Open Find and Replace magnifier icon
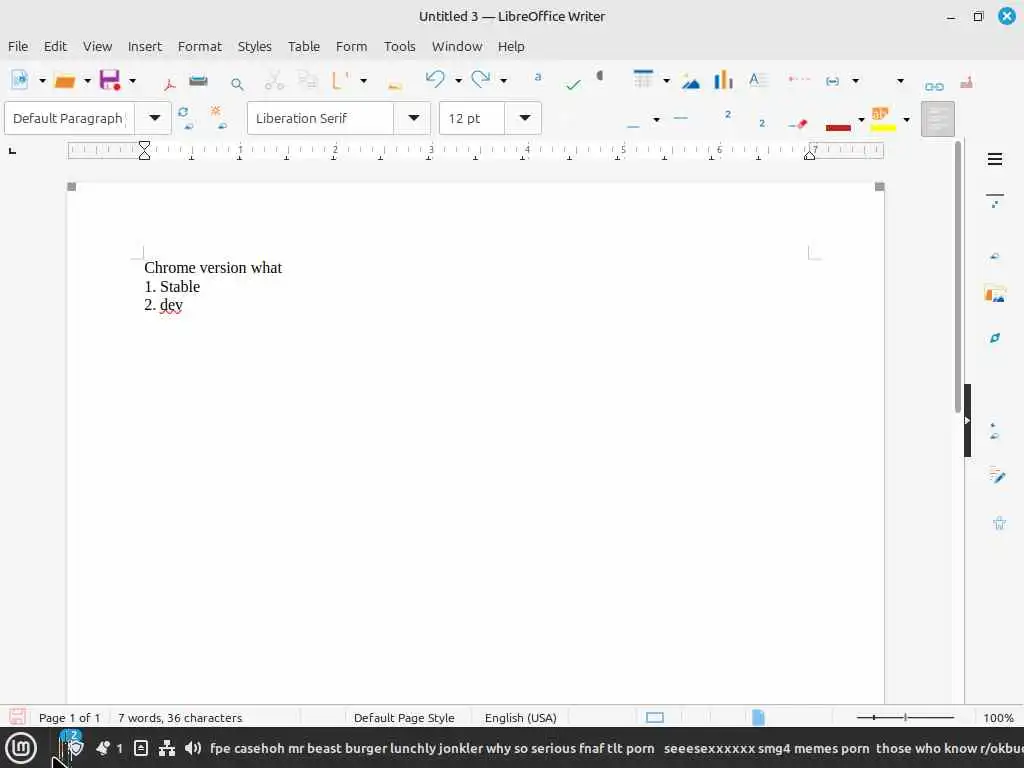The image size is (1024, 768). (x=237, y=84)
